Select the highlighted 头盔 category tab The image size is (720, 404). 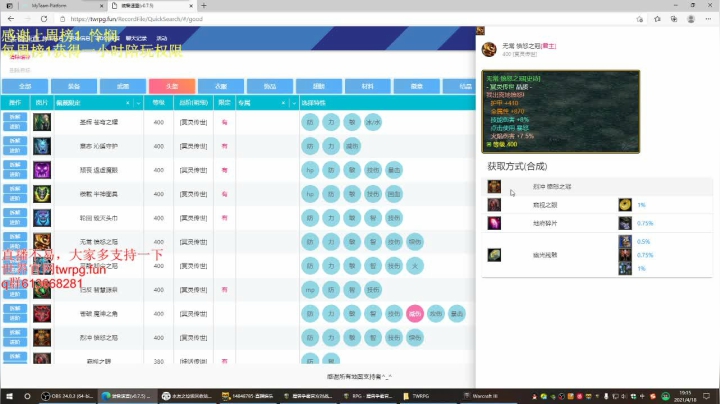pos(172,86)
